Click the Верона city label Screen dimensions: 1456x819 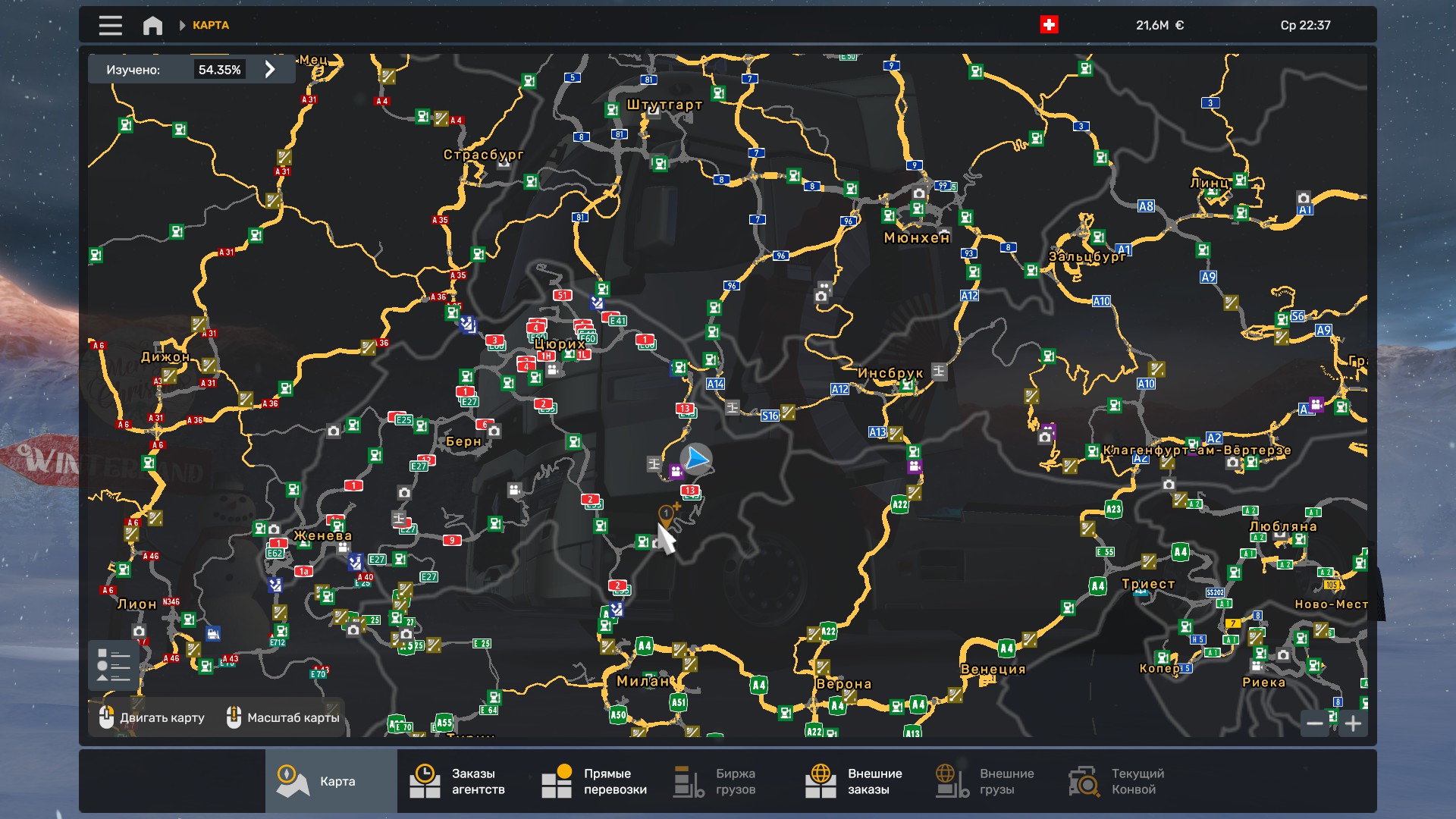[x=843, y=684]
